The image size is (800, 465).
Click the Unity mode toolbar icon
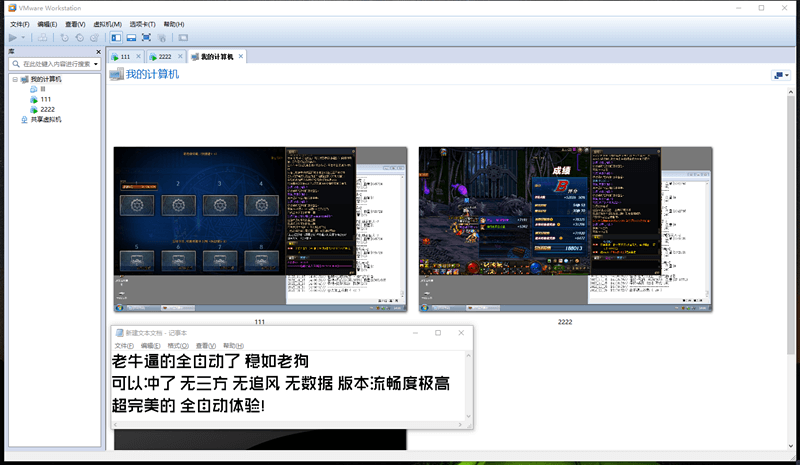[161, 37]
